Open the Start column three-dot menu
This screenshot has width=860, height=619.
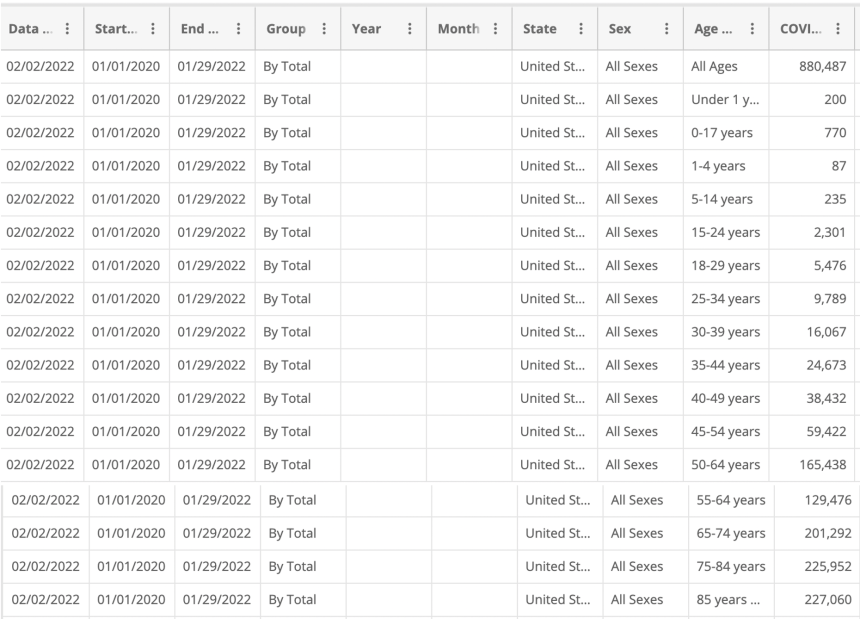pos(153,29)
